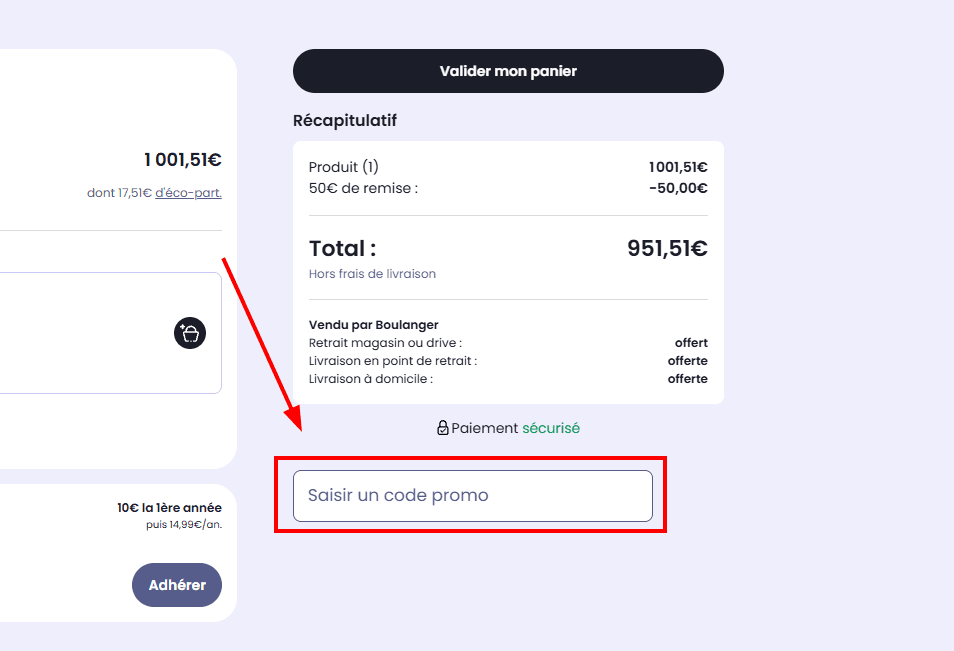
Task: Click the Livraison en point de retrait row
Action: point(393,361)
